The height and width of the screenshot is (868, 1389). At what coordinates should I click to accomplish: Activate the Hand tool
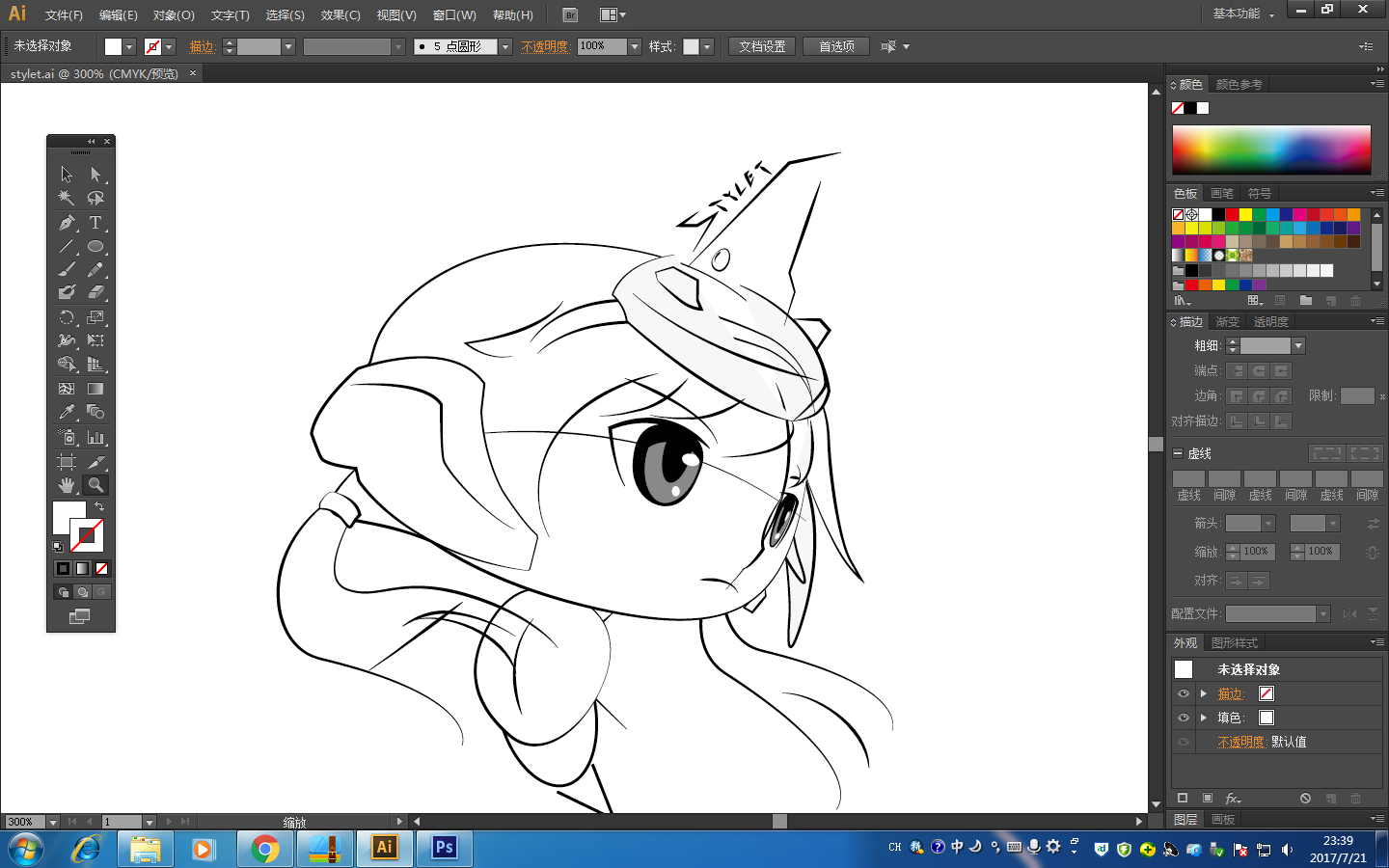coord(67,485)
